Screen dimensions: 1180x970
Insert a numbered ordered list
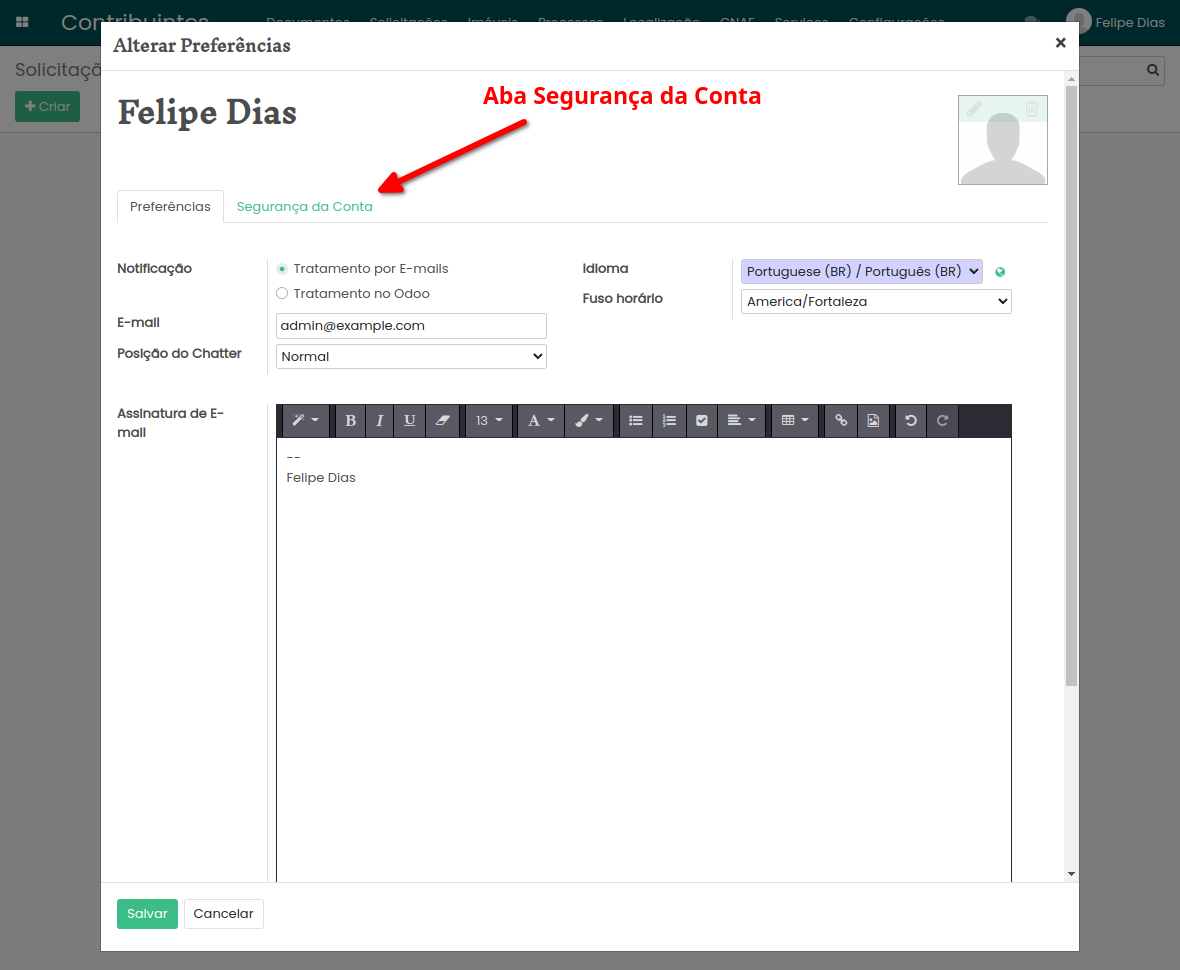point(669,421)
